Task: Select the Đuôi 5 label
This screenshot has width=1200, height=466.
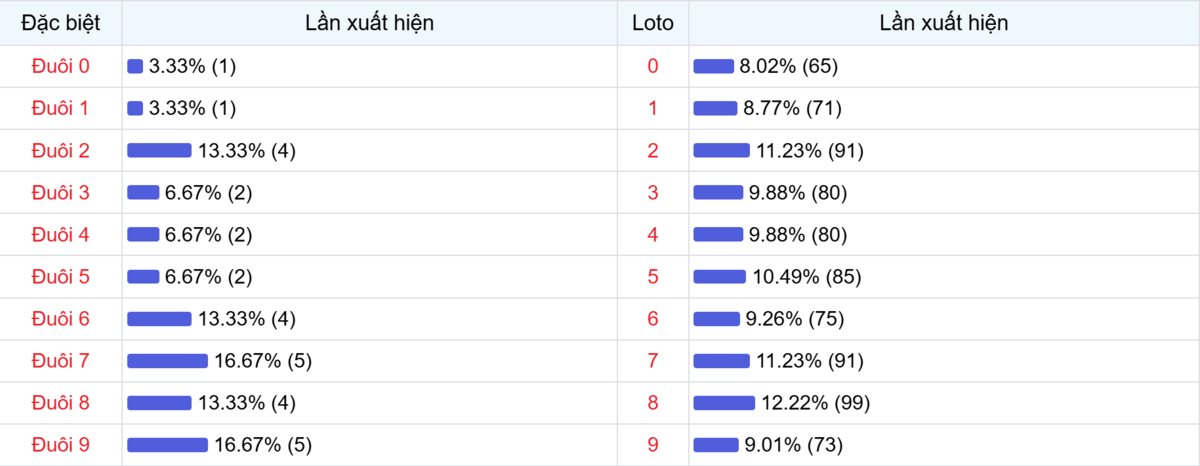Action: 61,277
